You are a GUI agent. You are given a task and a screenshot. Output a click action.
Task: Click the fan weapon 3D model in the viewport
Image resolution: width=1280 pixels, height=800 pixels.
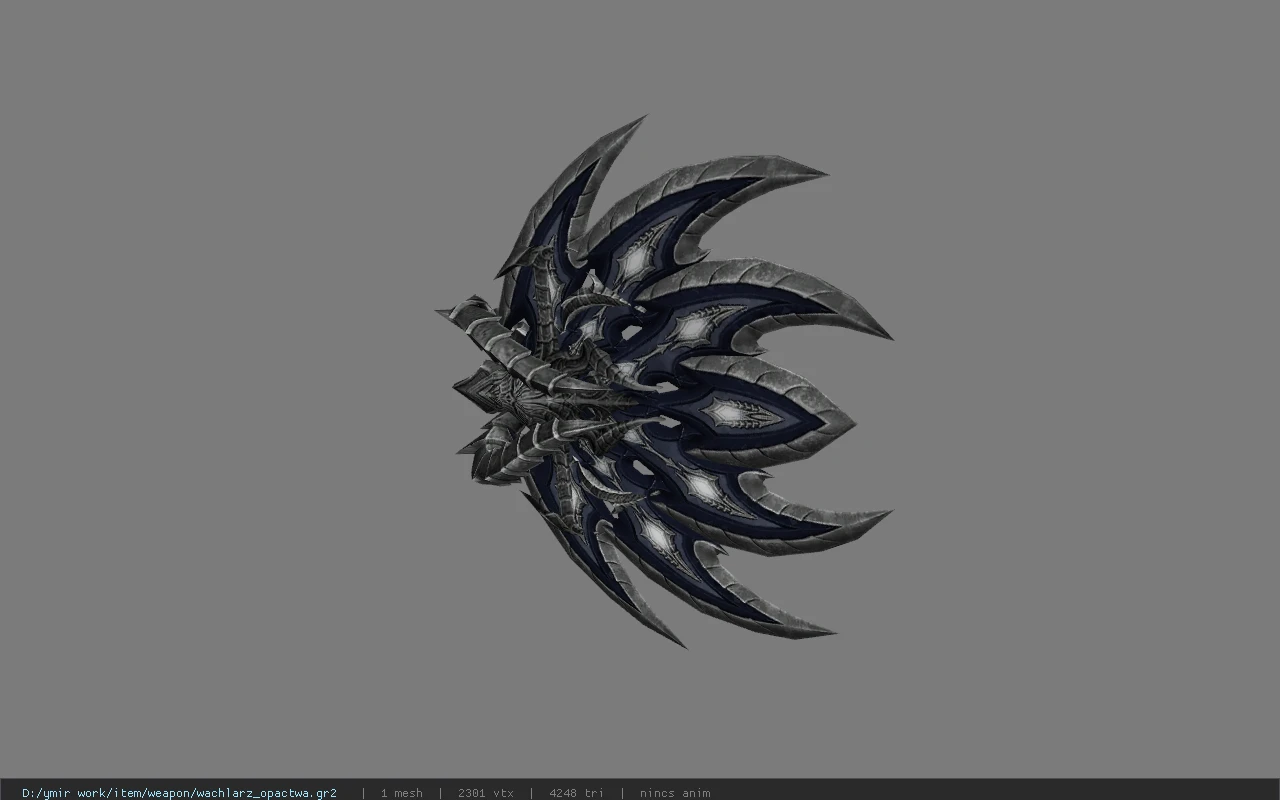click(663, 381)
